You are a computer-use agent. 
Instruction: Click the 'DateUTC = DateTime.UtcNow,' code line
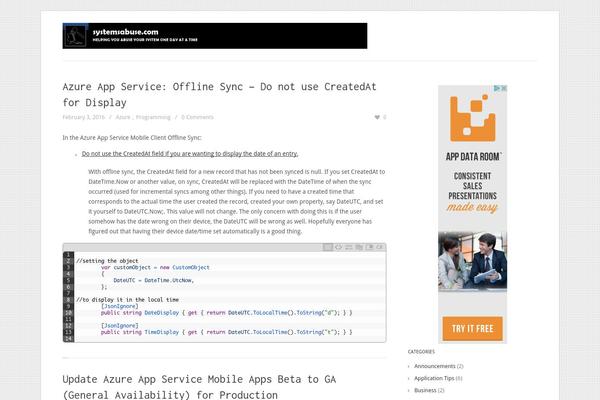(154, 280)
